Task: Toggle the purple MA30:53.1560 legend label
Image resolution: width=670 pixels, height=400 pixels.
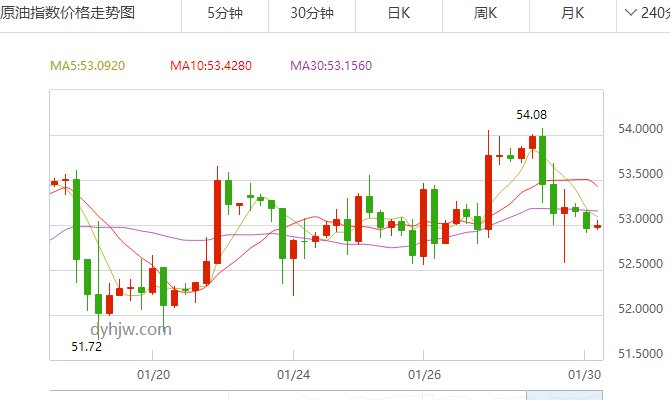Action: (x=330, y=66)
